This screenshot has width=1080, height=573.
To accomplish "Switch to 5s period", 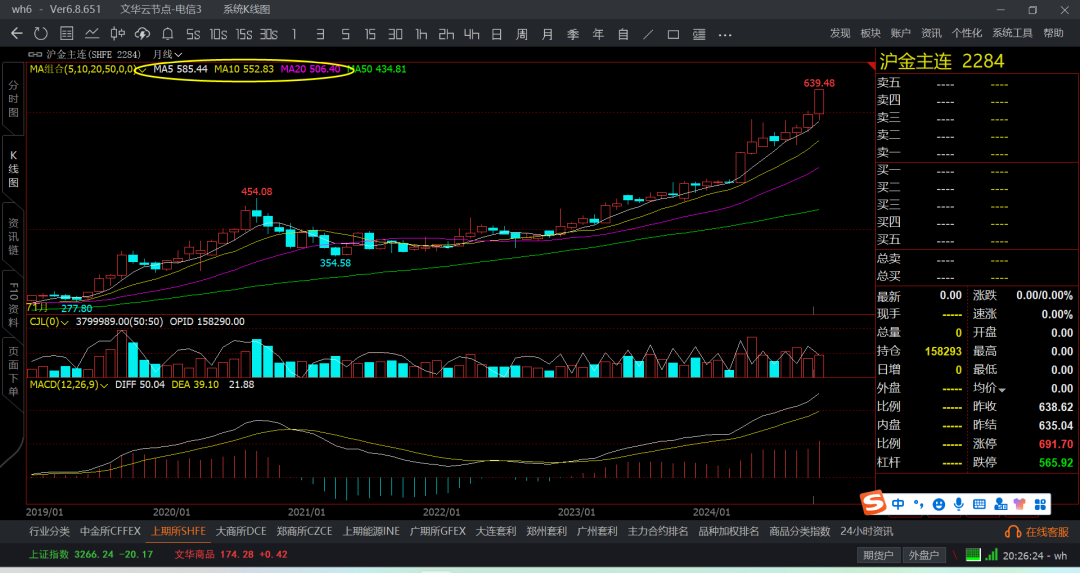I will click(x=193, y=34).
